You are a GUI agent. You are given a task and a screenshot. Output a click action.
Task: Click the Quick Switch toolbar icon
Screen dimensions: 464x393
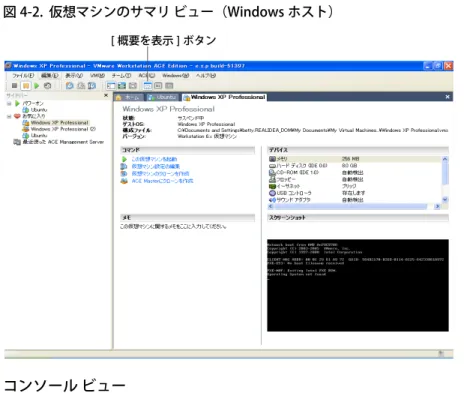[122, 86]
